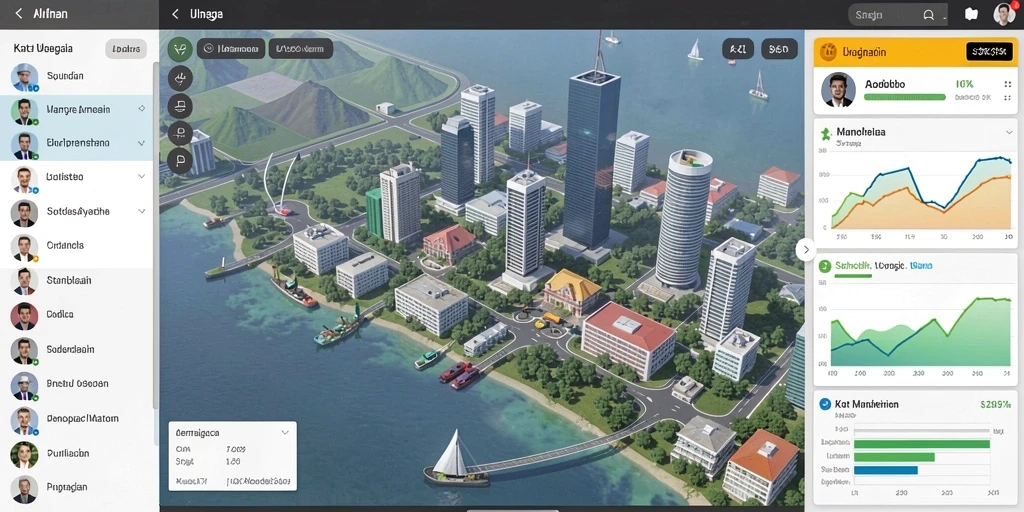The width and height of the screenshot is (1024, 512).
Task: Select Oenopracl Matom in the list
Action: coord(76,419)
